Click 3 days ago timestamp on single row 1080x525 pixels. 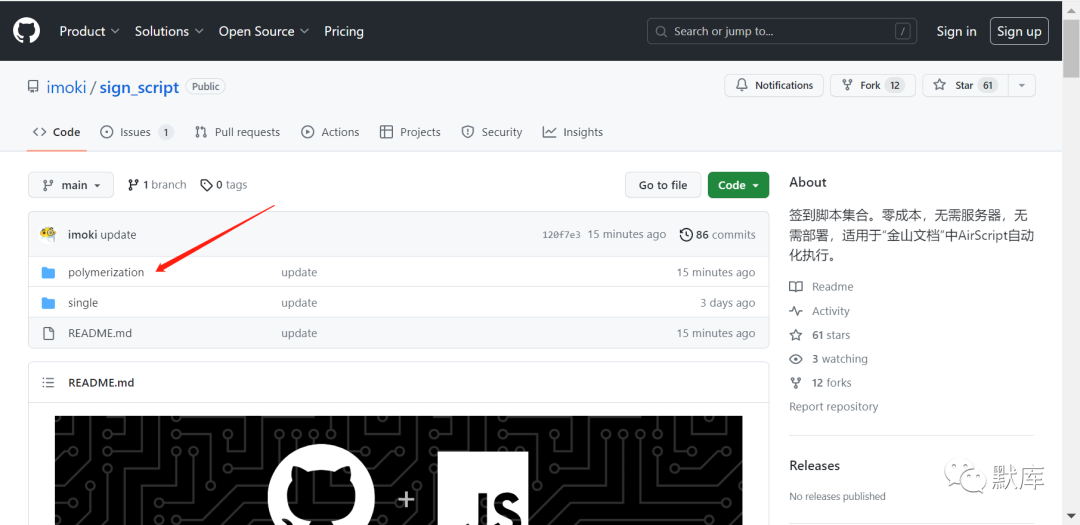point(727,302)
